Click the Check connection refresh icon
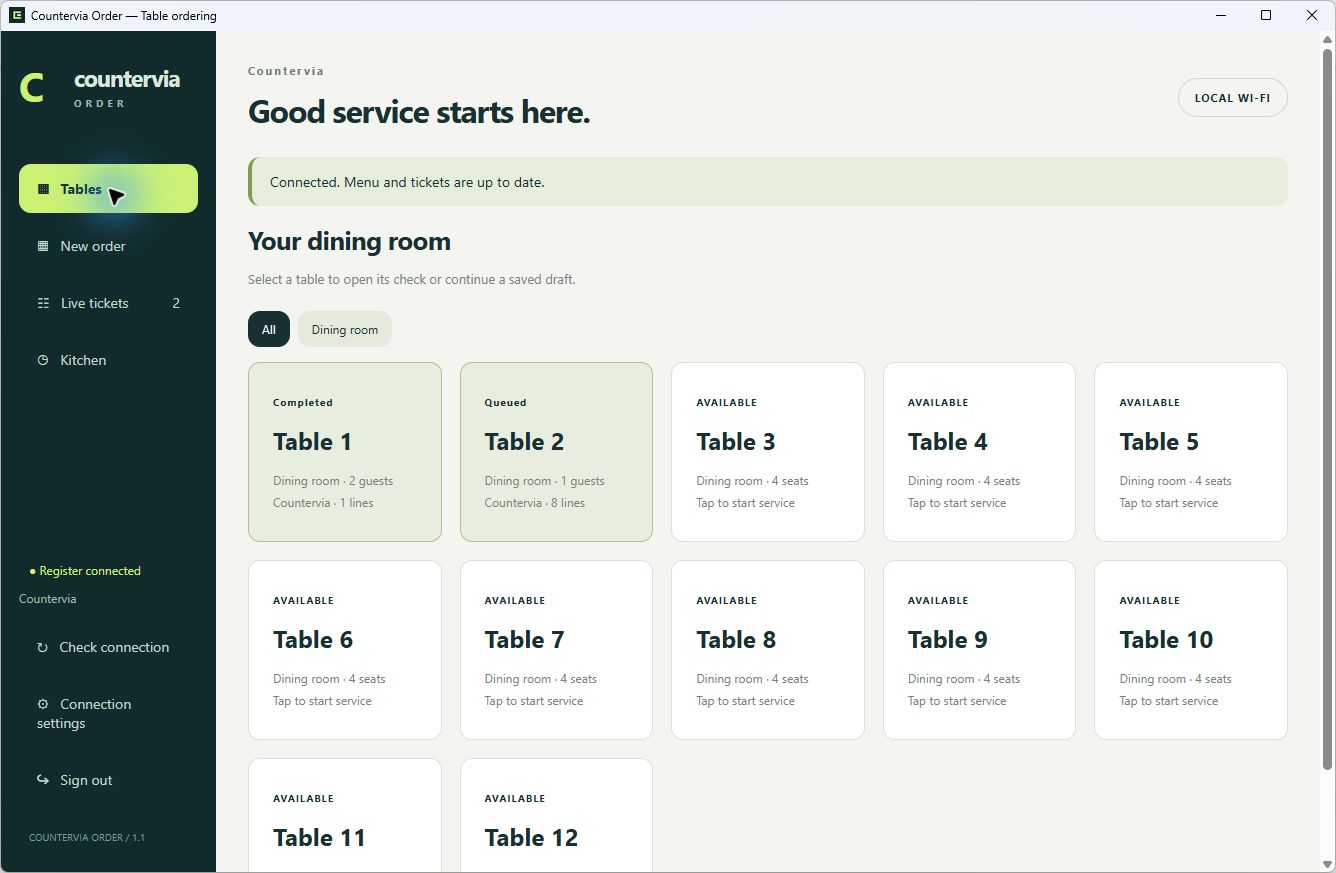Viewport: 1336px width, 873px height. point(42,647)
